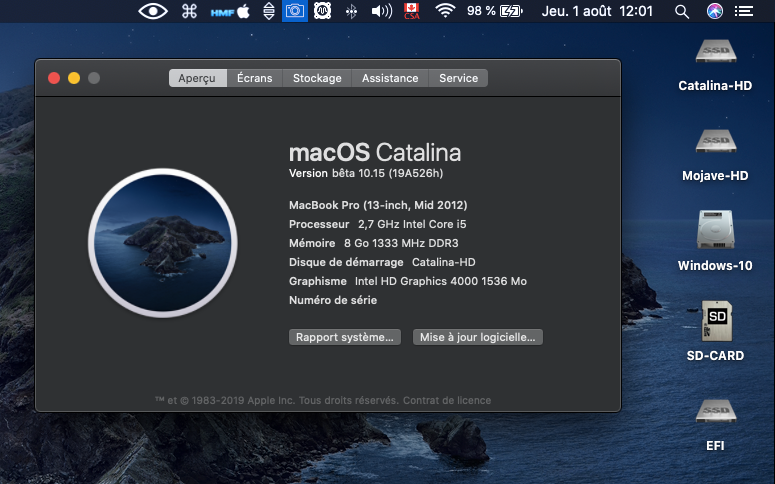Click the MacBook Pro (13-inch, Mid 2012) text
The image size is (775, 484).
(x=378, y=205)
